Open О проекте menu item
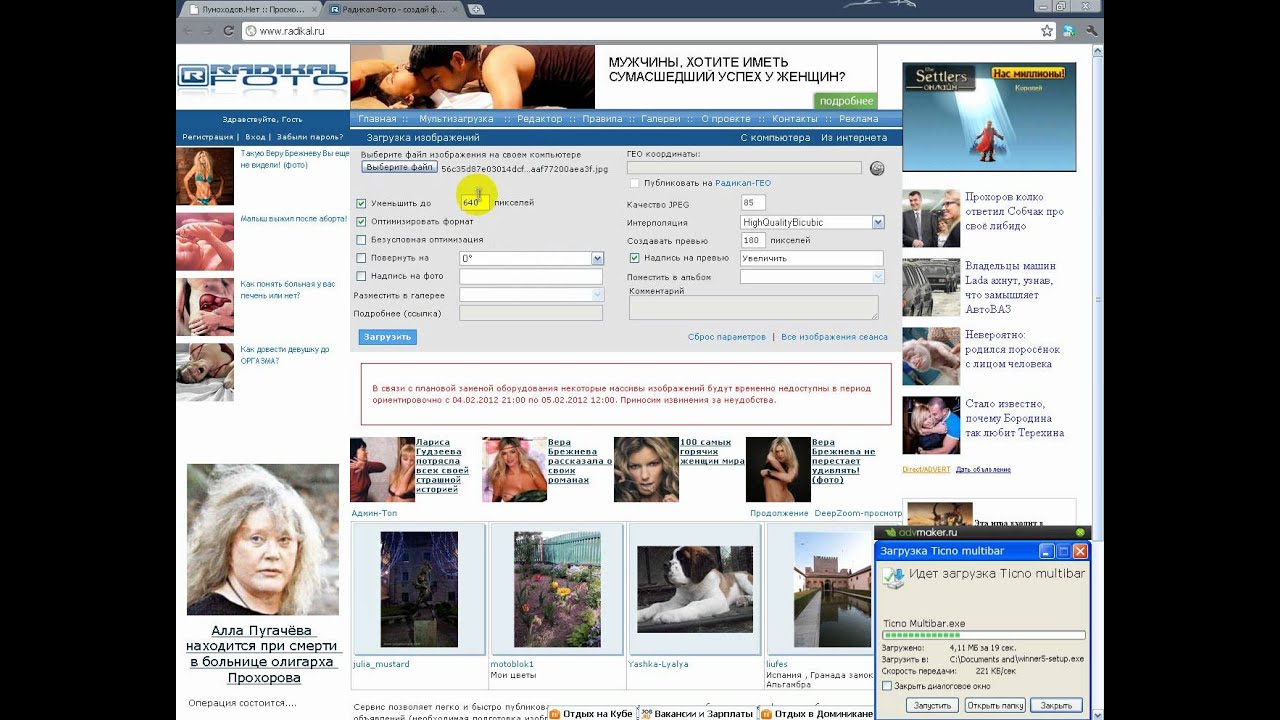Screen dimensions: 1280x720 pyautogui.click(x=726, y=118)
